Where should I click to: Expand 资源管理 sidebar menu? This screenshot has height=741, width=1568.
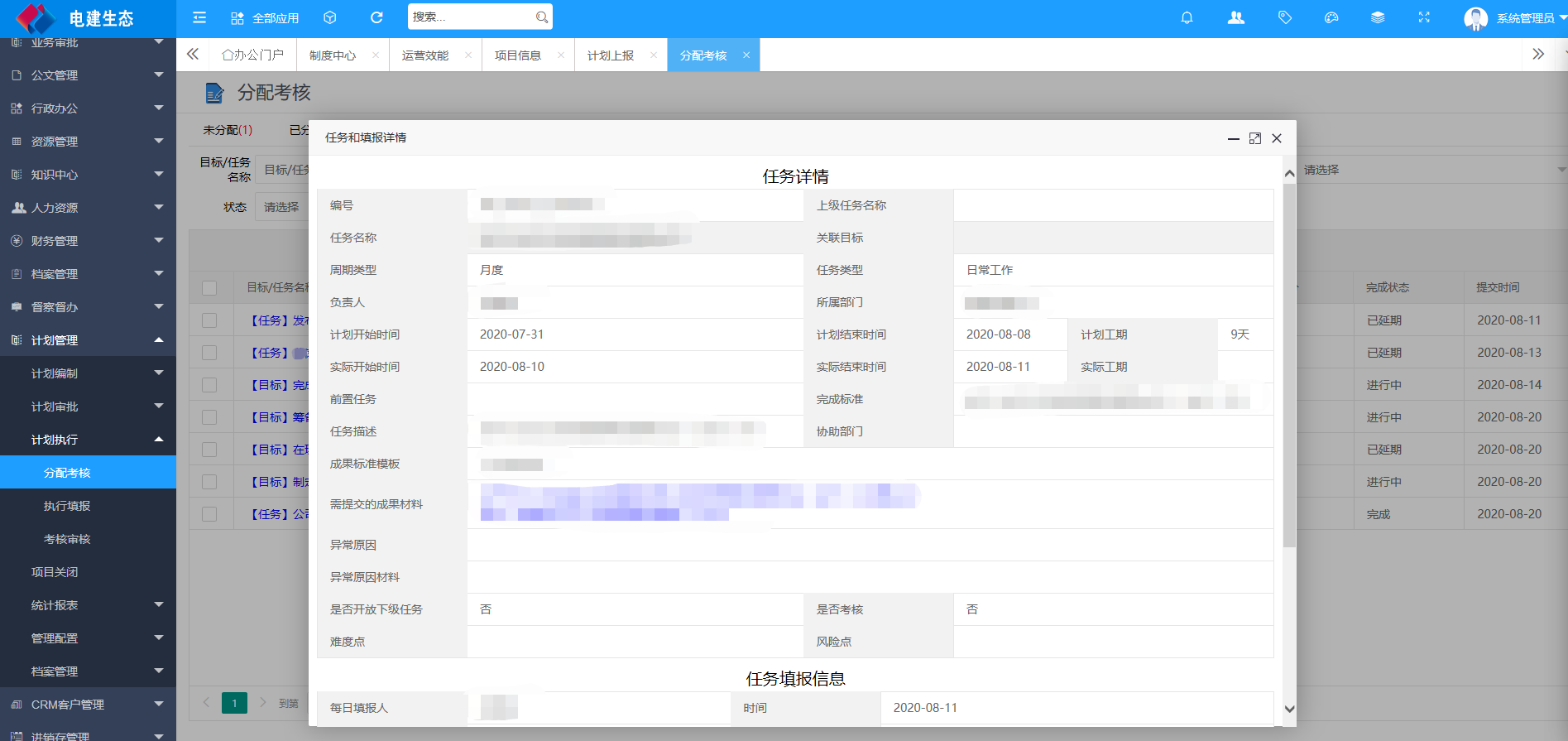pyautogui.click(x=88, y=142)
